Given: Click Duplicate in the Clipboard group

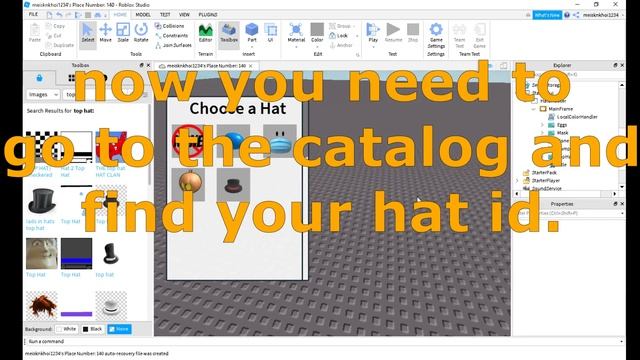Looking at the screenshot, I should (60, 45).
